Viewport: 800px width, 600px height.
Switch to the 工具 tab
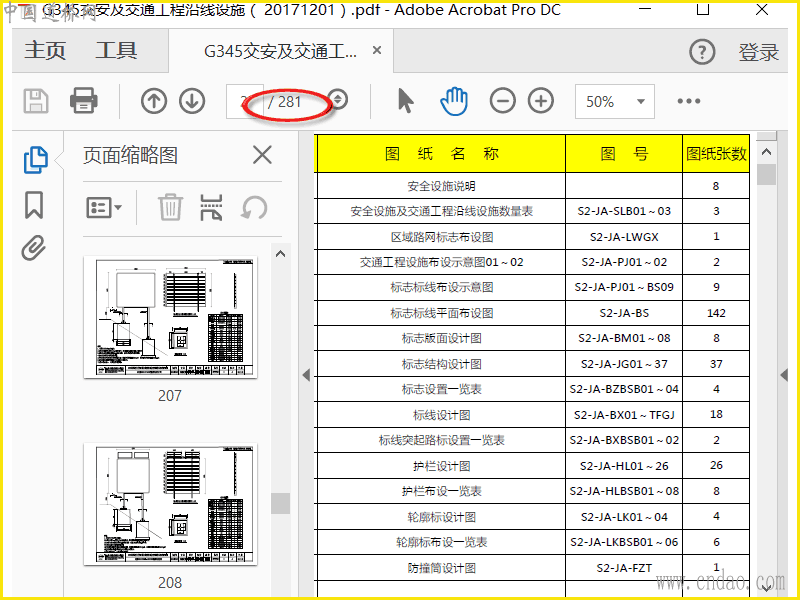pyautogui.click(x=116, y=50)
